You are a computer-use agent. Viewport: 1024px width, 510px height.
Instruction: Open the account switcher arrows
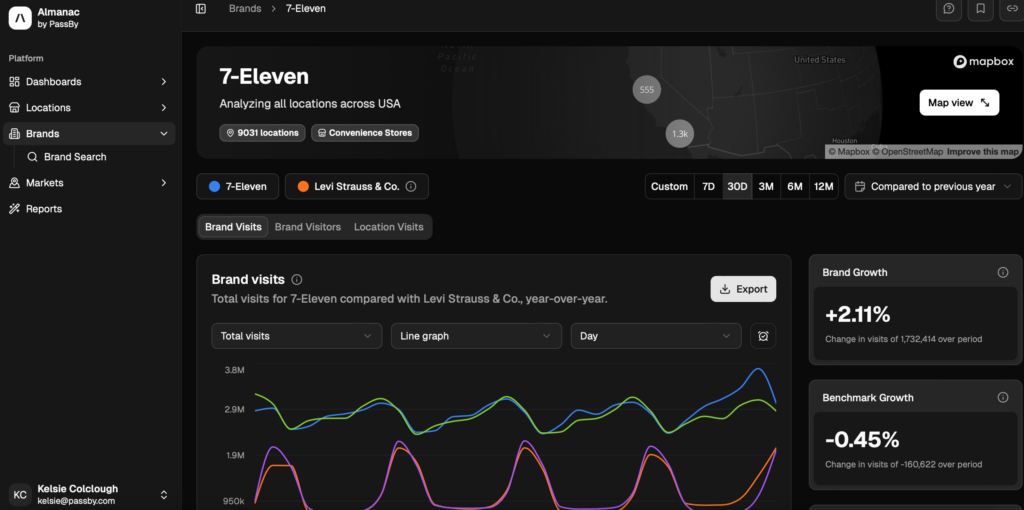164,494
